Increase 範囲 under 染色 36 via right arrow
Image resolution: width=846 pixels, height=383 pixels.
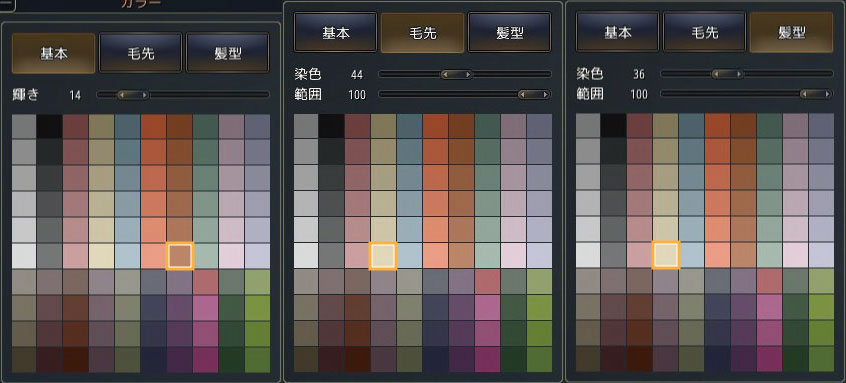[827, 94]
